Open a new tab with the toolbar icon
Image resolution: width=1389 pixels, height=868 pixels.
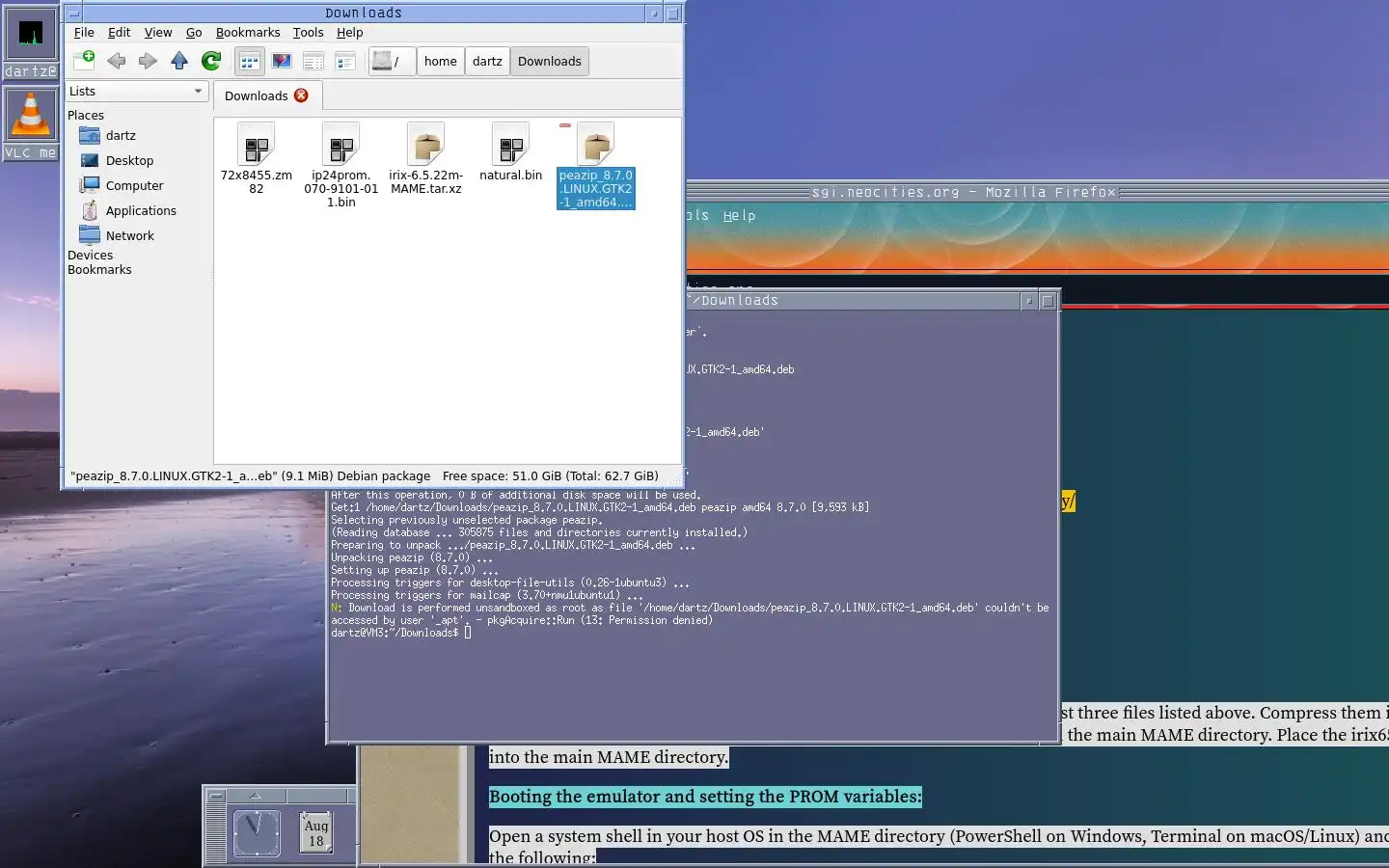(84, 61)
